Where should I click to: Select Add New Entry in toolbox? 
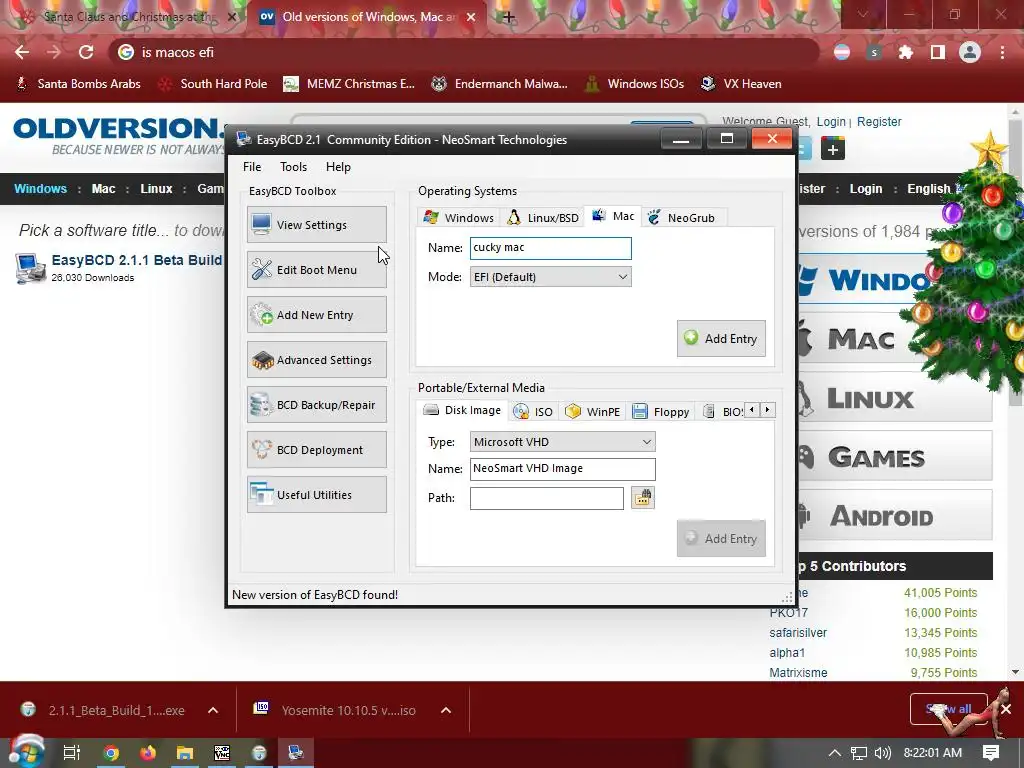point(317,315)
